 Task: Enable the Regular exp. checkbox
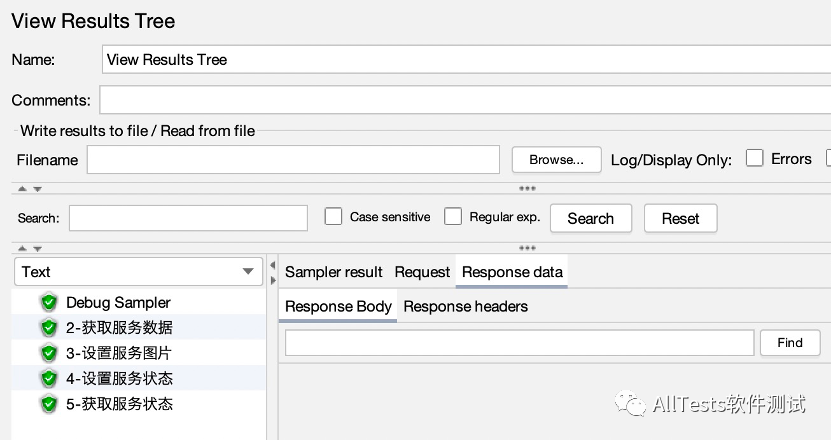tap(453, 217)
